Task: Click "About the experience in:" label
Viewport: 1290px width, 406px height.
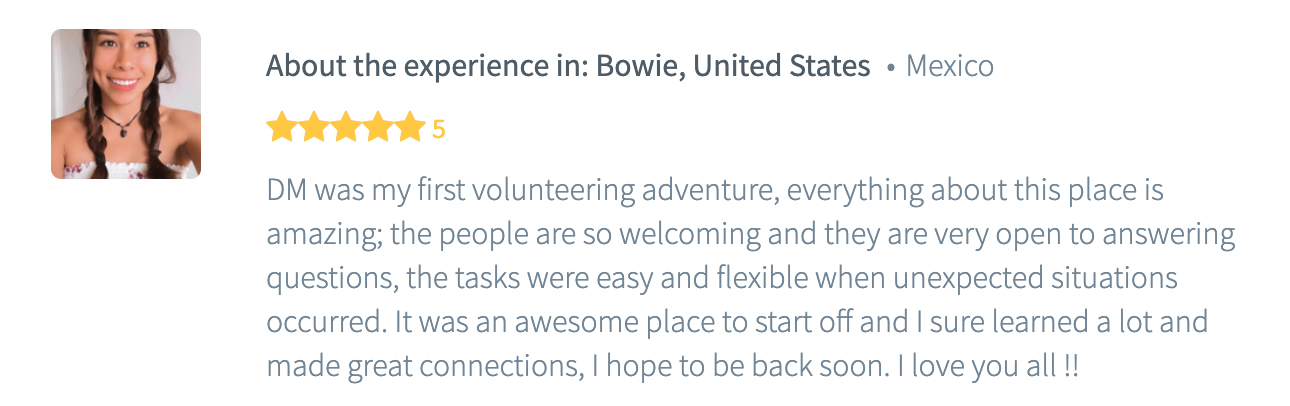Action: 427,67
